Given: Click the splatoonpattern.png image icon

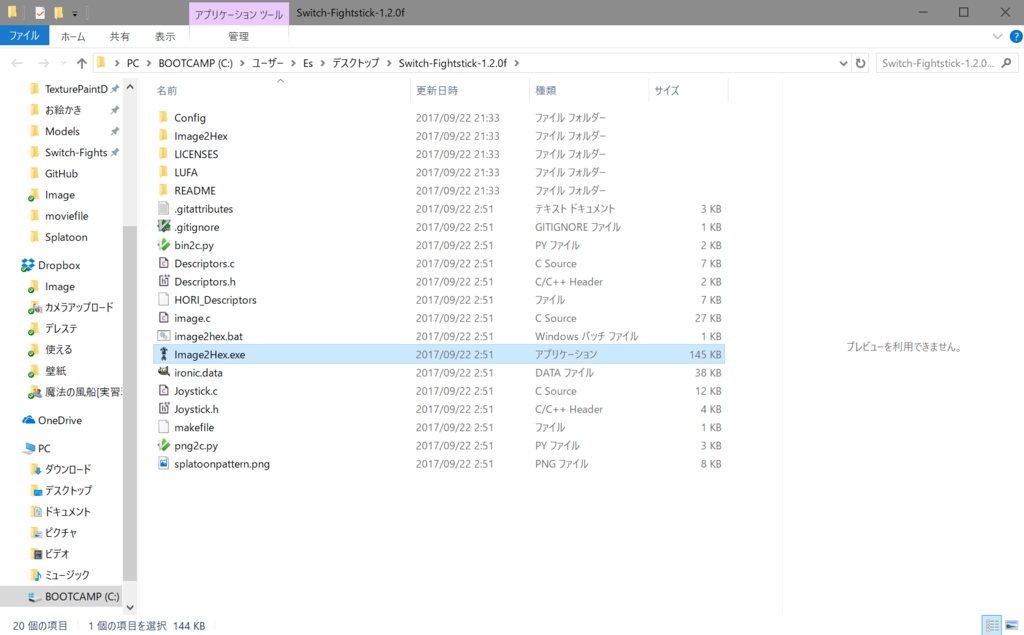Looking at the screenshot, I should [163, 463].
